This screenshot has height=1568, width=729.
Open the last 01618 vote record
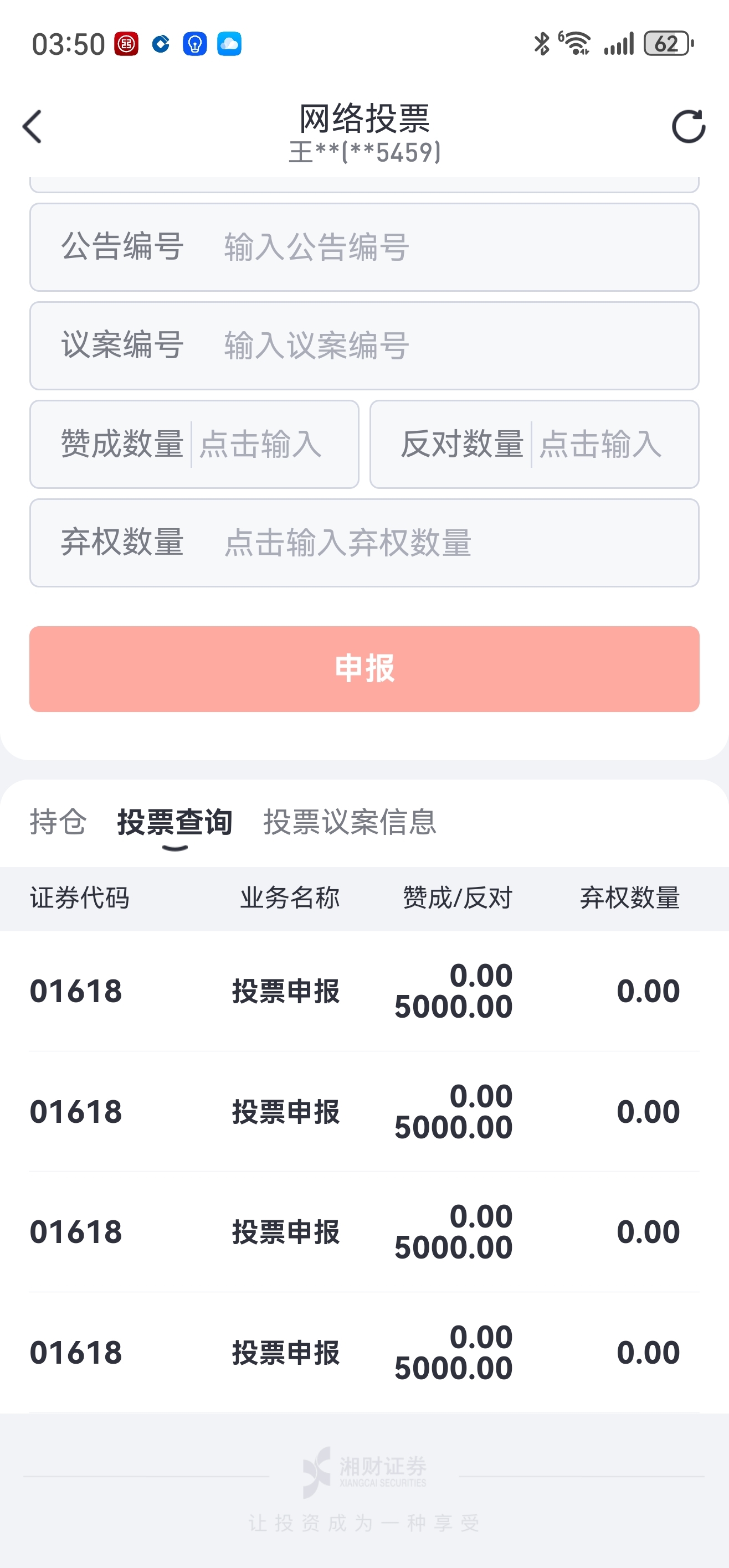pos(364,1353)
